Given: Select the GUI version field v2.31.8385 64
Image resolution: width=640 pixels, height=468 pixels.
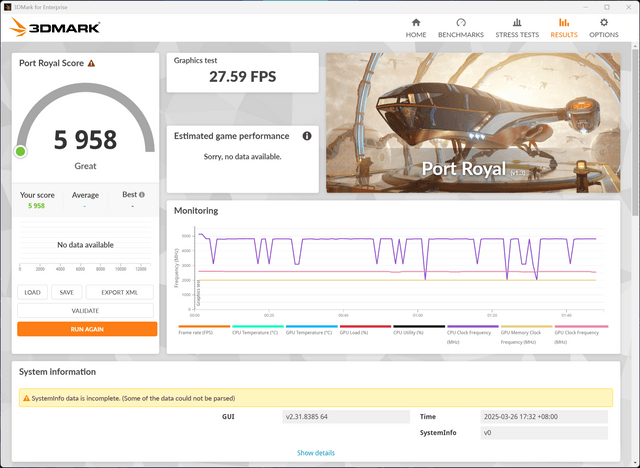Looking at the screenshot, I should (346, 417).
